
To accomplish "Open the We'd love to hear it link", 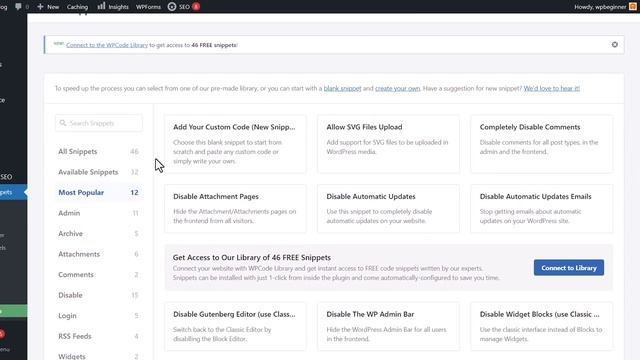I will click(552, 88).
